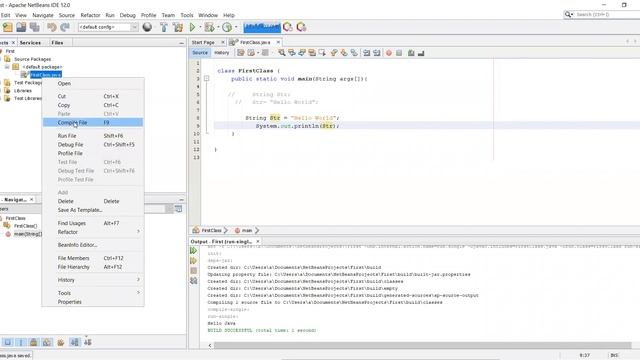The width and height of the screenshot is (640, 360).
Task: Click the Shift Line Left icon in the editor toolbar
Action: 367,53
